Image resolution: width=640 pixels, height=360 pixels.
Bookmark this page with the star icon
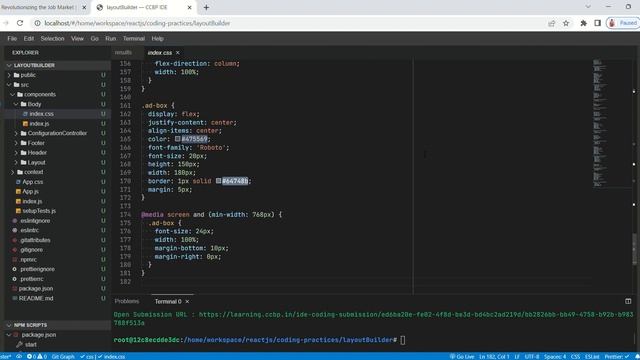point(566,23)
